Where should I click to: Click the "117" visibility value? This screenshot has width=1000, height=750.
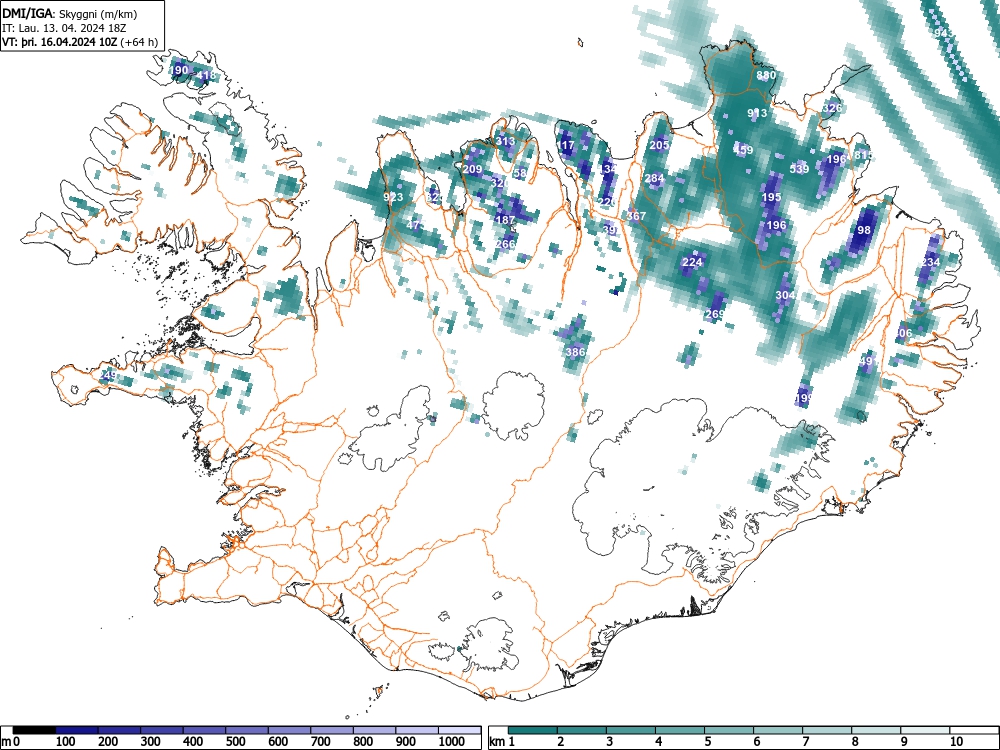point(566,145)
